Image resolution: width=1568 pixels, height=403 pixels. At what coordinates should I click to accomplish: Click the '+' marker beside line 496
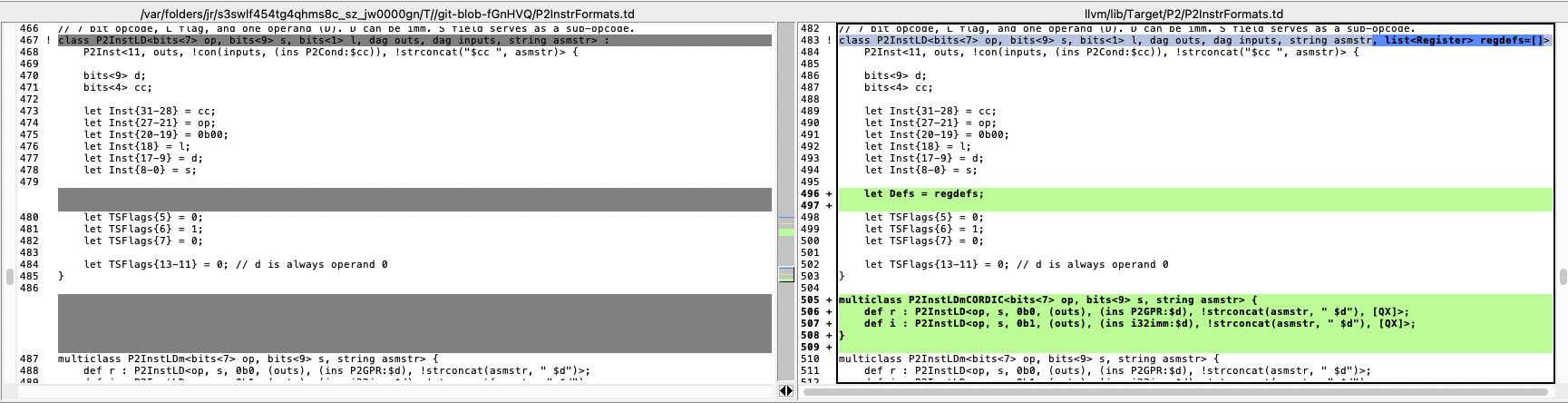point(829,193)
